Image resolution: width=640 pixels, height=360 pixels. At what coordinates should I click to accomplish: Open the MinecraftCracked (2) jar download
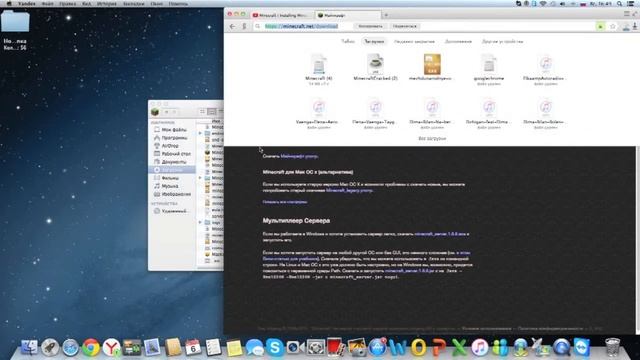(375, 67)
